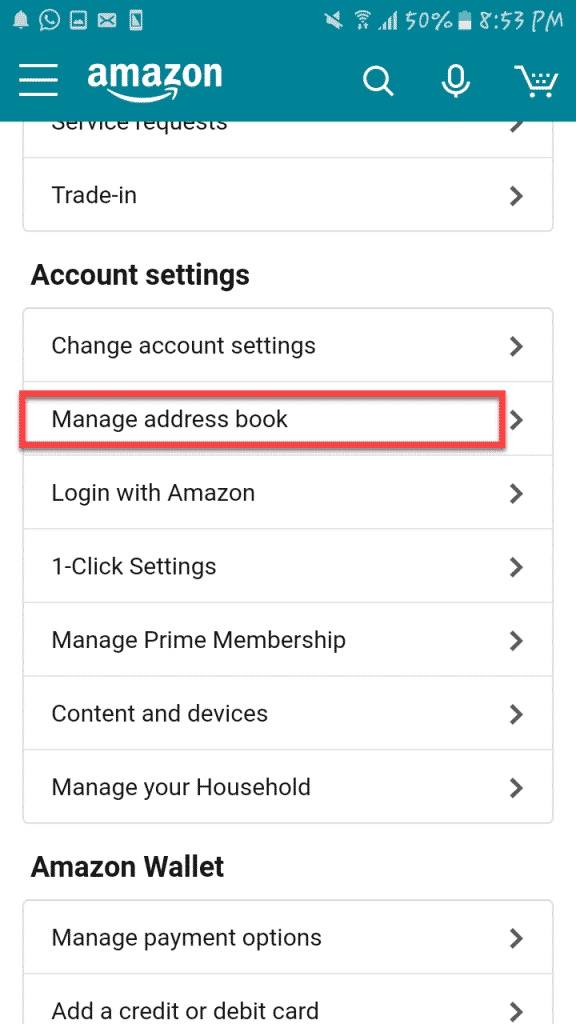Open the shopping cart icon
This screenshot has width=576, height=1024.
click(x=537, y=81)
